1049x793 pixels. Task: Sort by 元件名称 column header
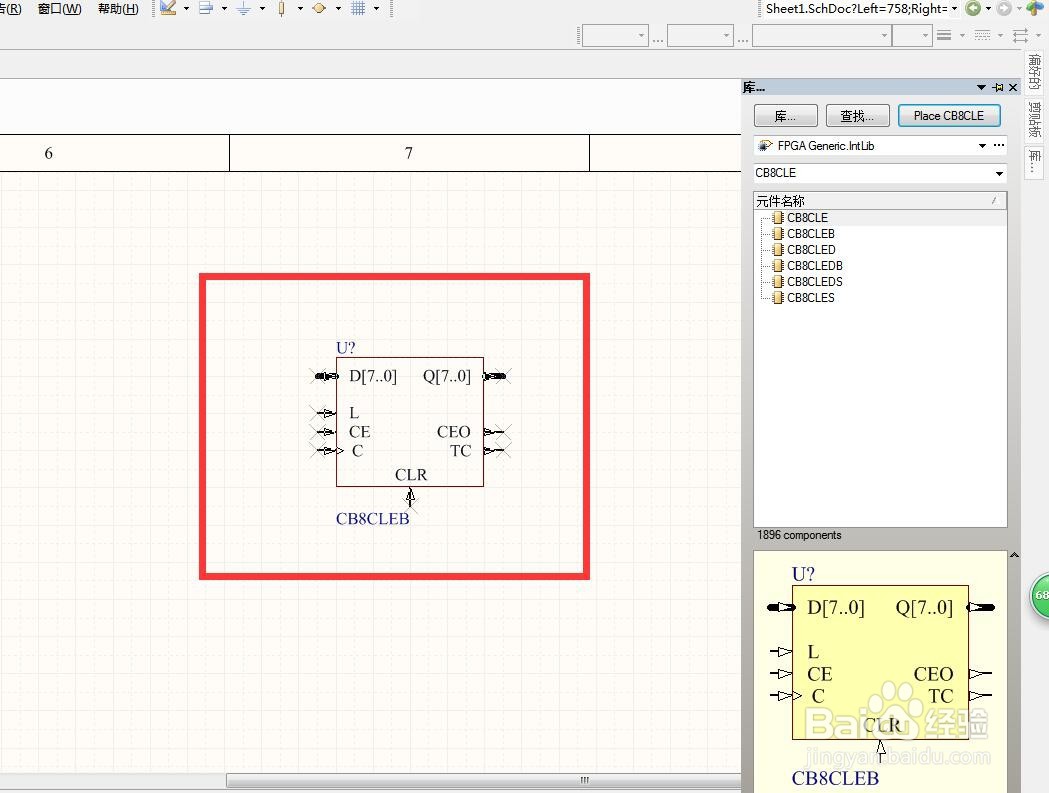(x=880, y=201)
